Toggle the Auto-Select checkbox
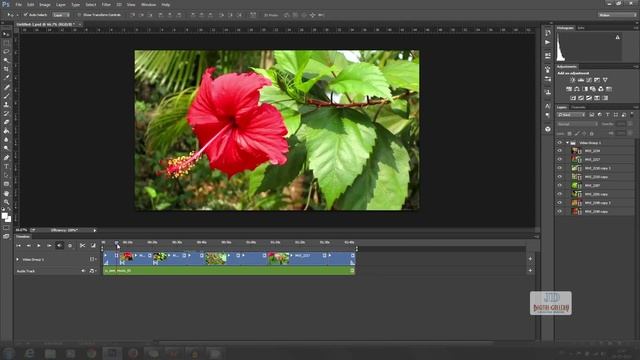 [26, 15]
